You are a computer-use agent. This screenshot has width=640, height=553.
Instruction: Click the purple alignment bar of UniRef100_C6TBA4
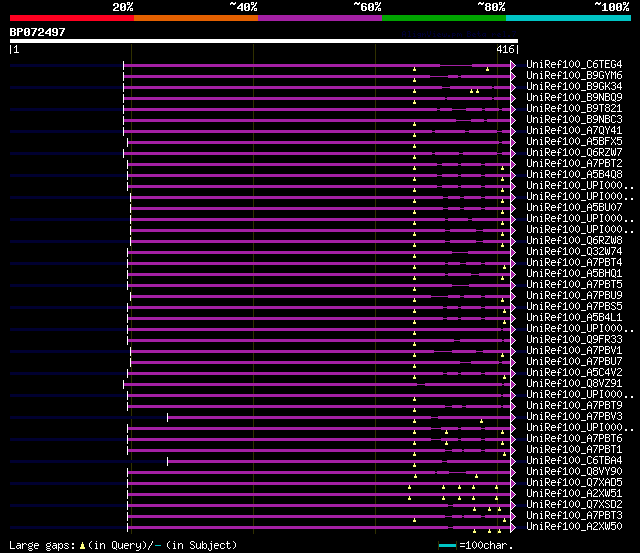coord(339,462)
